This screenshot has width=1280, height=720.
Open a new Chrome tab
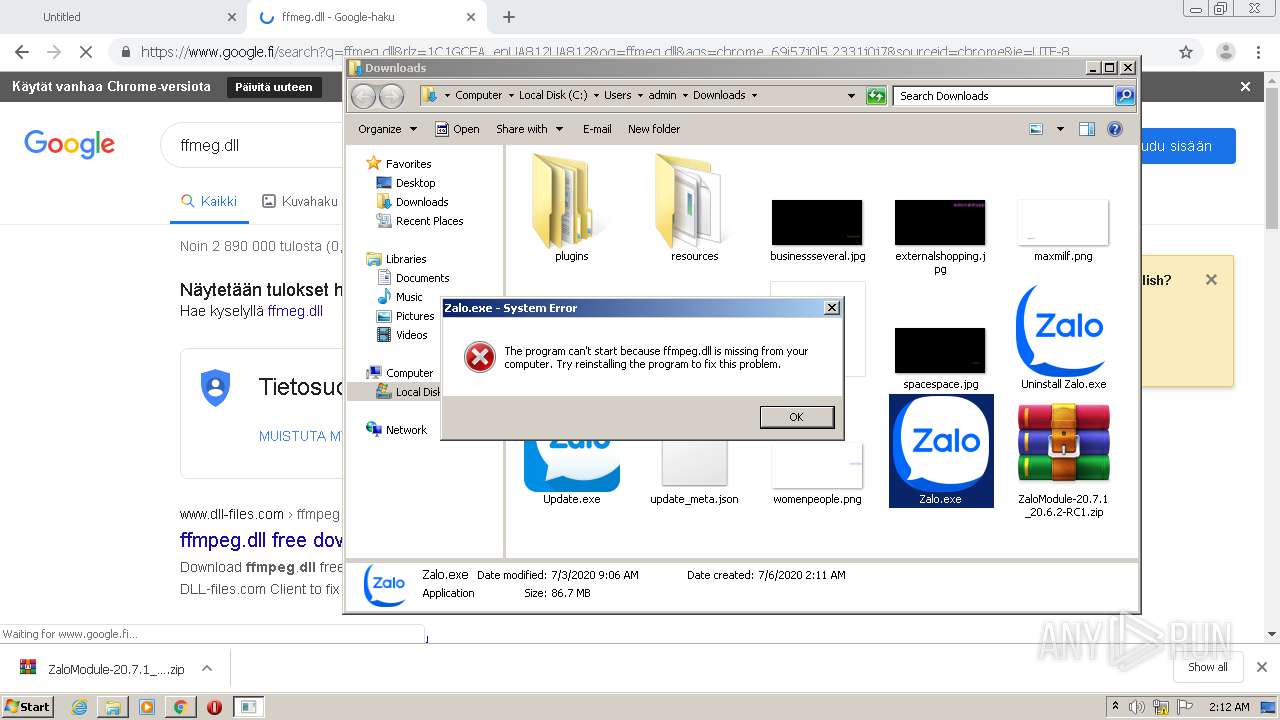[509, 17]
